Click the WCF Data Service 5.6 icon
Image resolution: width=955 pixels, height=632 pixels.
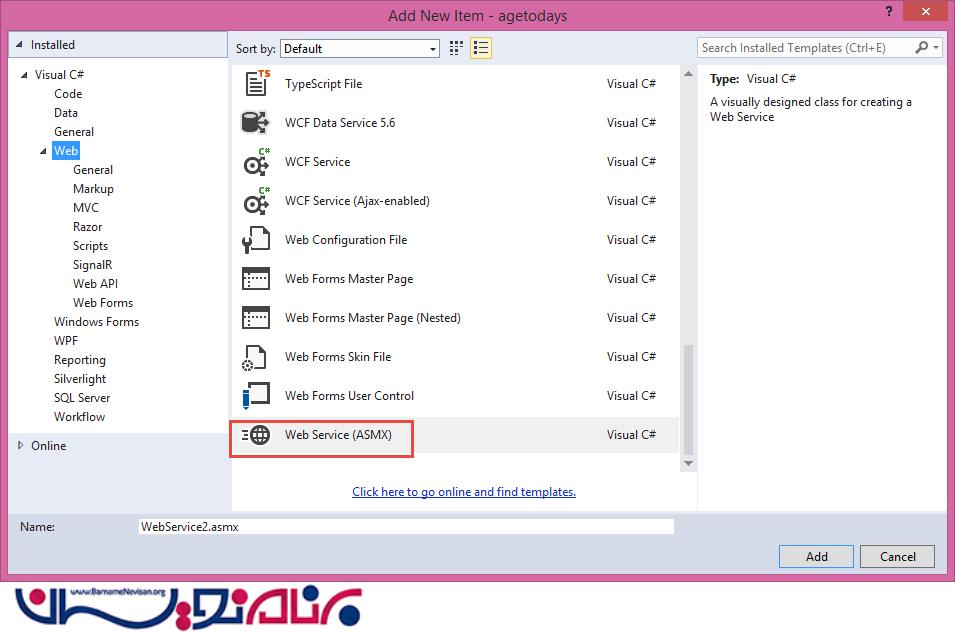(255, 122)
